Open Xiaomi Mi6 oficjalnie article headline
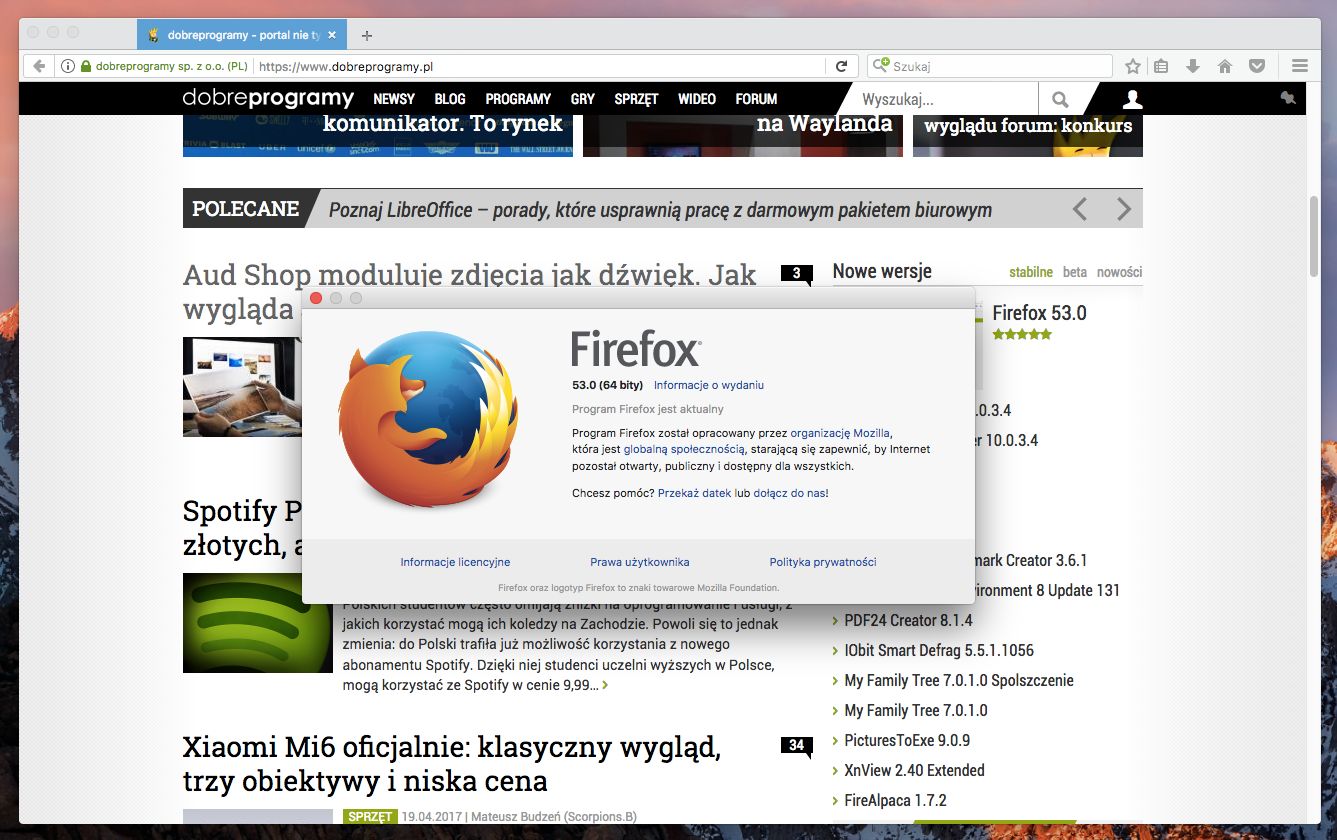 coord(452,764)
